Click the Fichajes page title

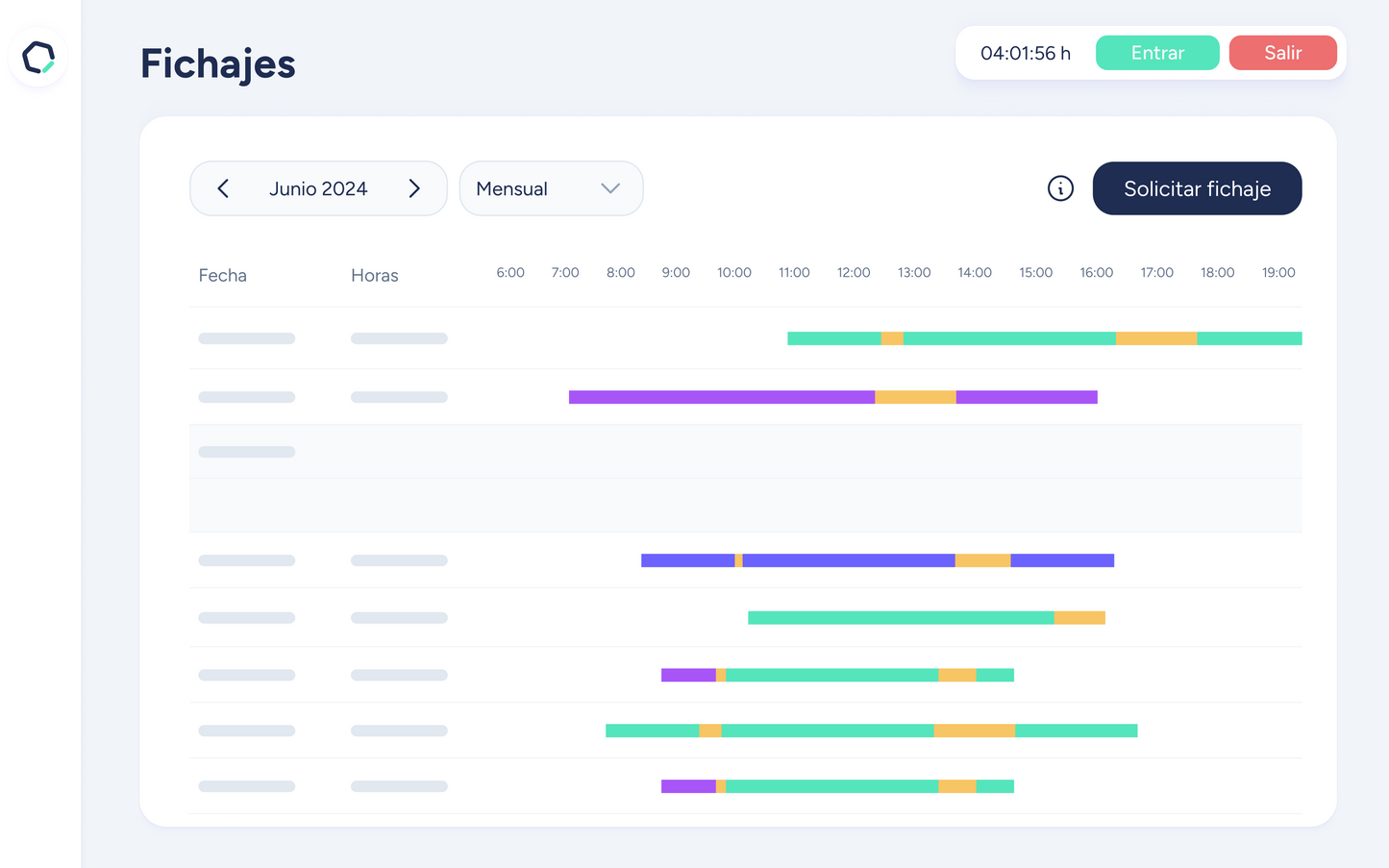pyautogui.click(x=218, y=64)
